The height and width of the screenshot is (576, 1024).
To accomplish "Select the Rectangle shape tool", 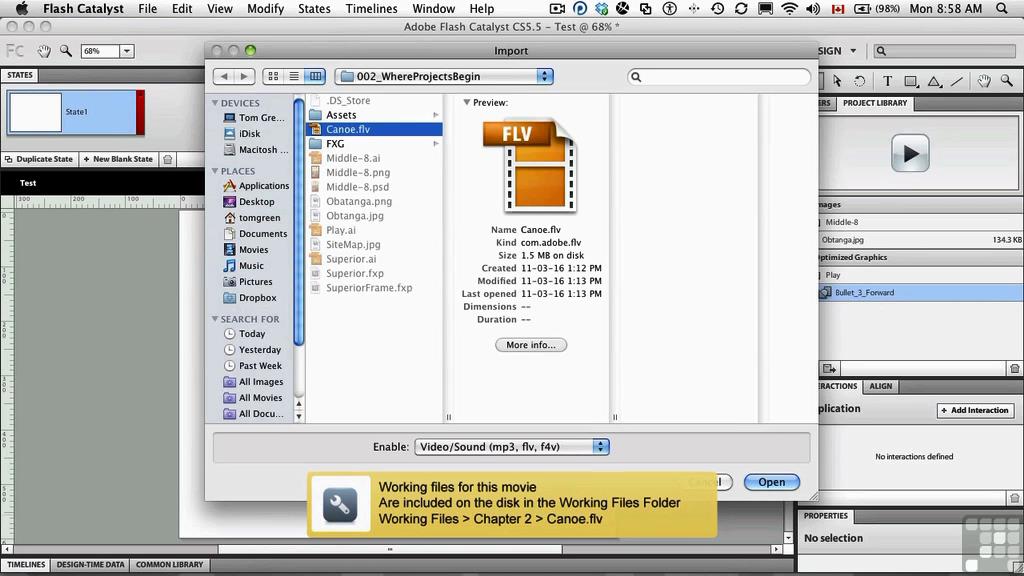I will [910, 81].
